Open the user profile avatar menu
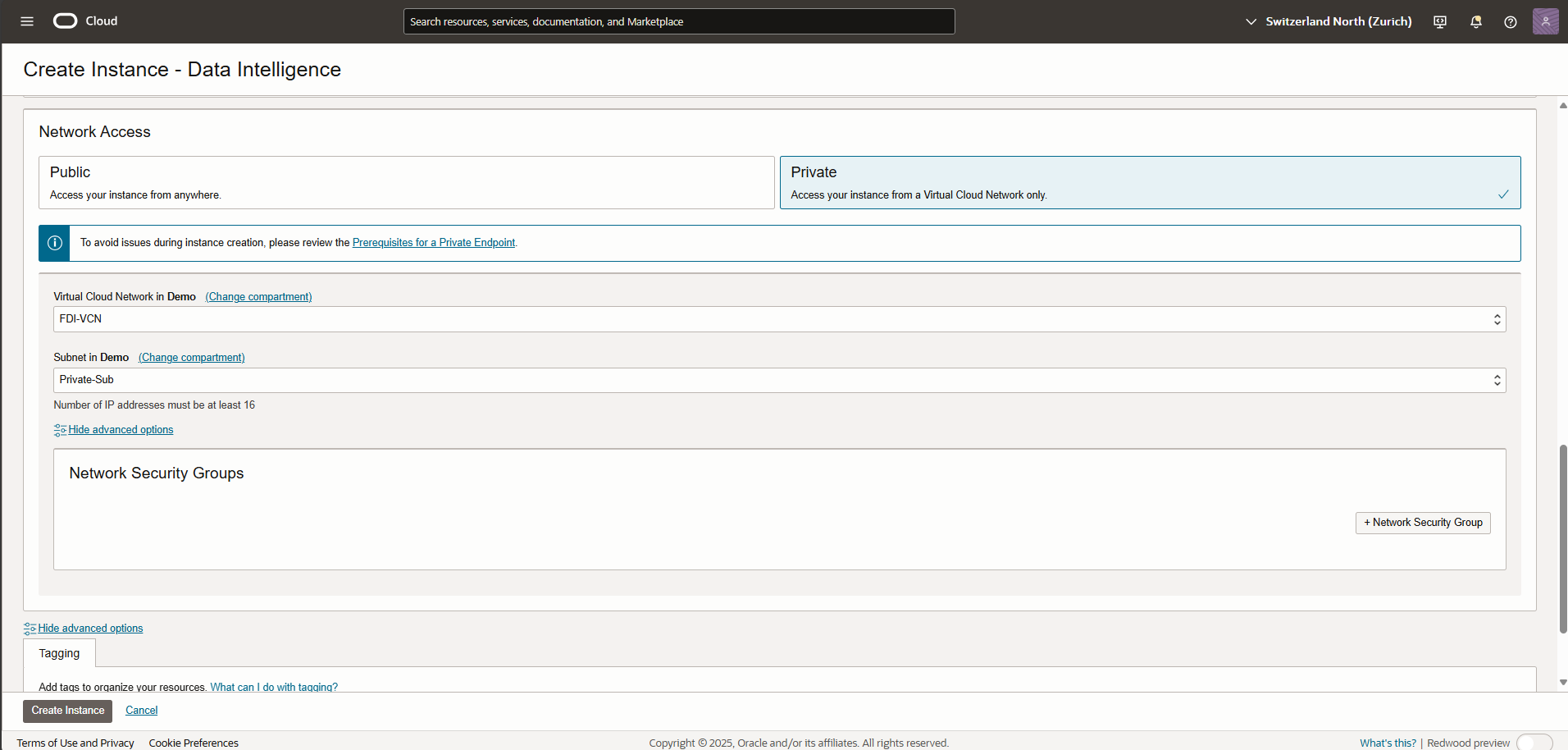Image resolution: width=1568 pixels, height=750 pixels. click(x=1545, y=21)
